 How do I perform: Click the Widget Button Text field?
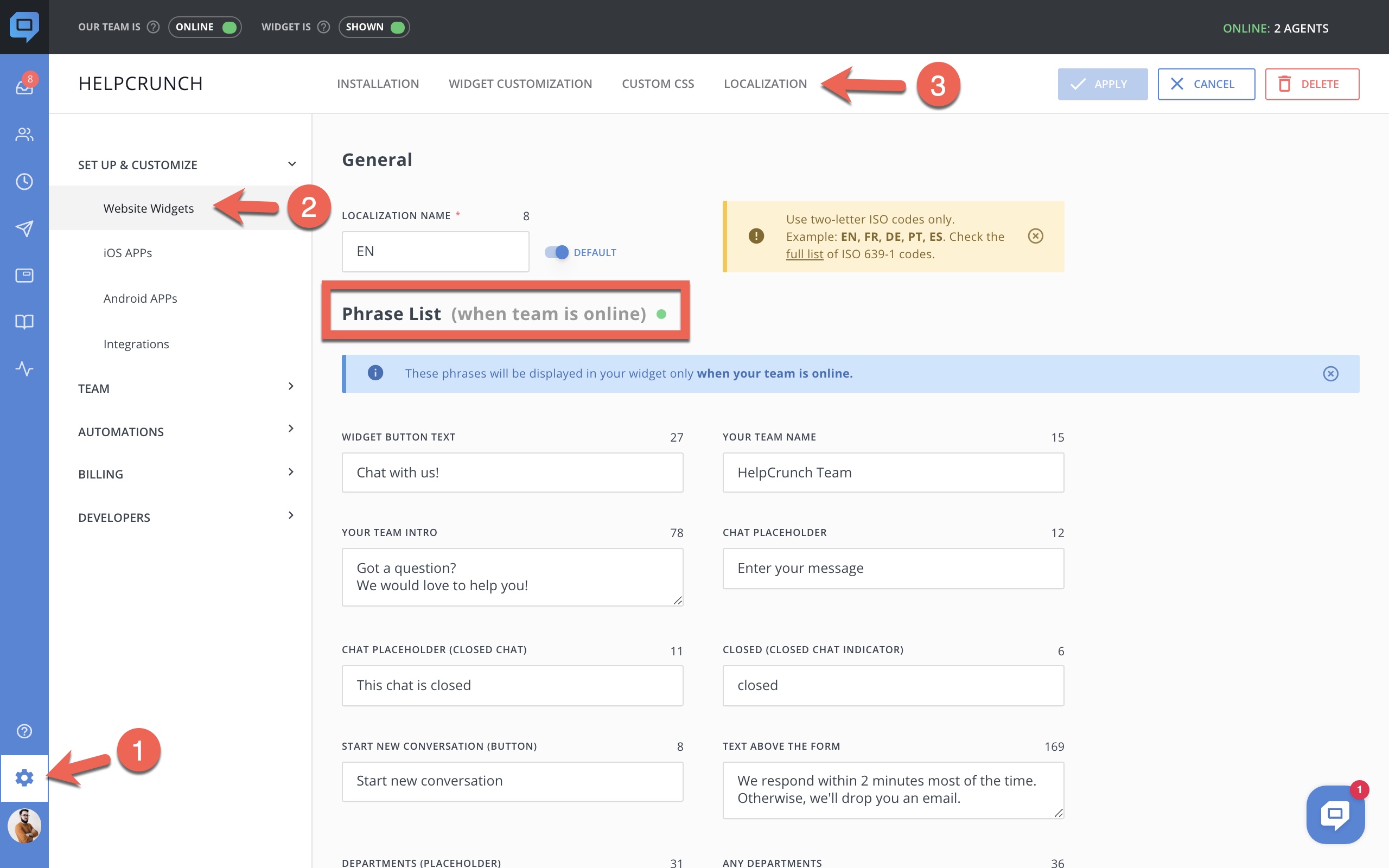(x=513, y=473)
